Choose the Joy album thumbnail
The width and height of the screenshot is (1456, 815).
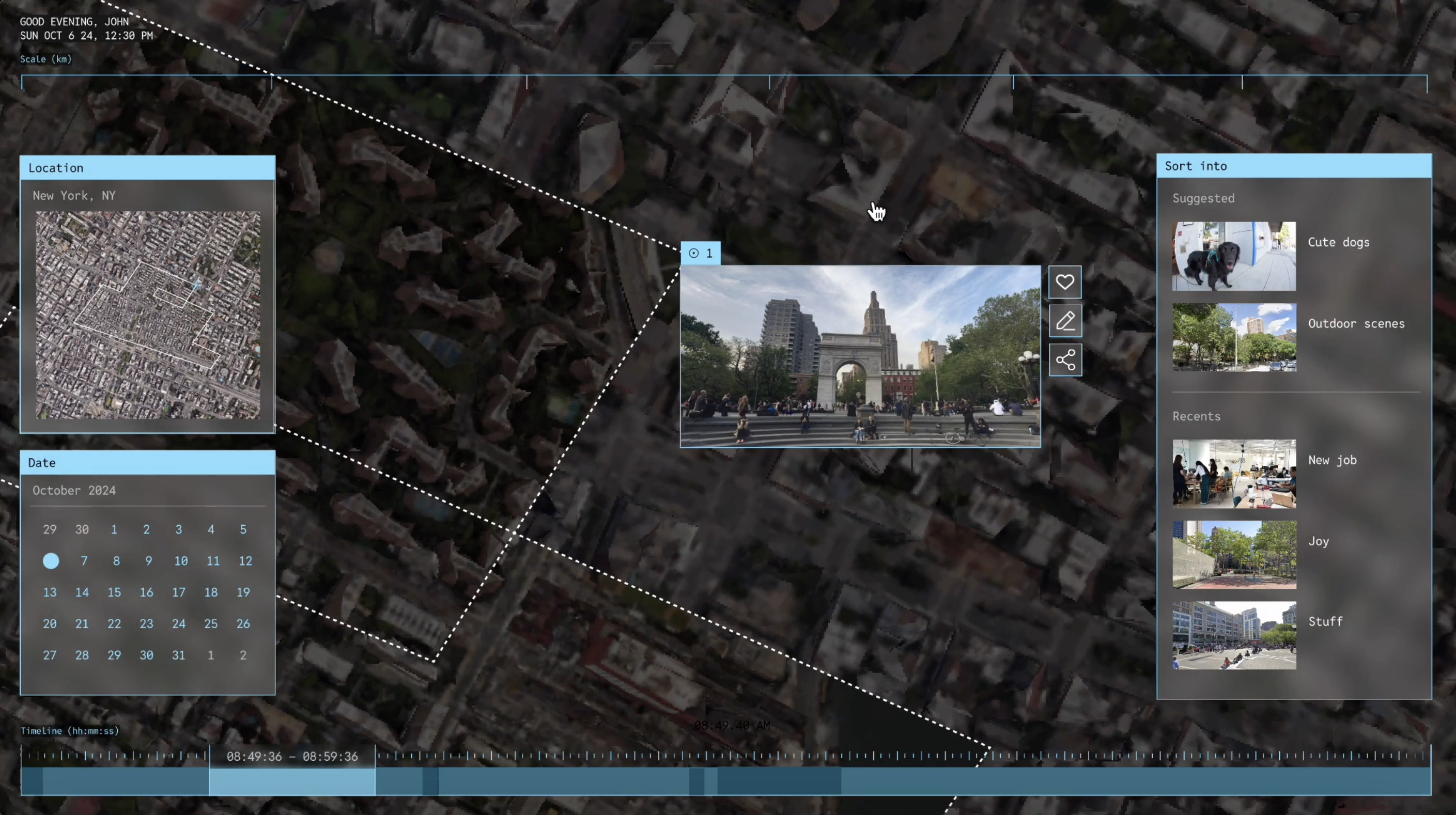[1234, 555]
